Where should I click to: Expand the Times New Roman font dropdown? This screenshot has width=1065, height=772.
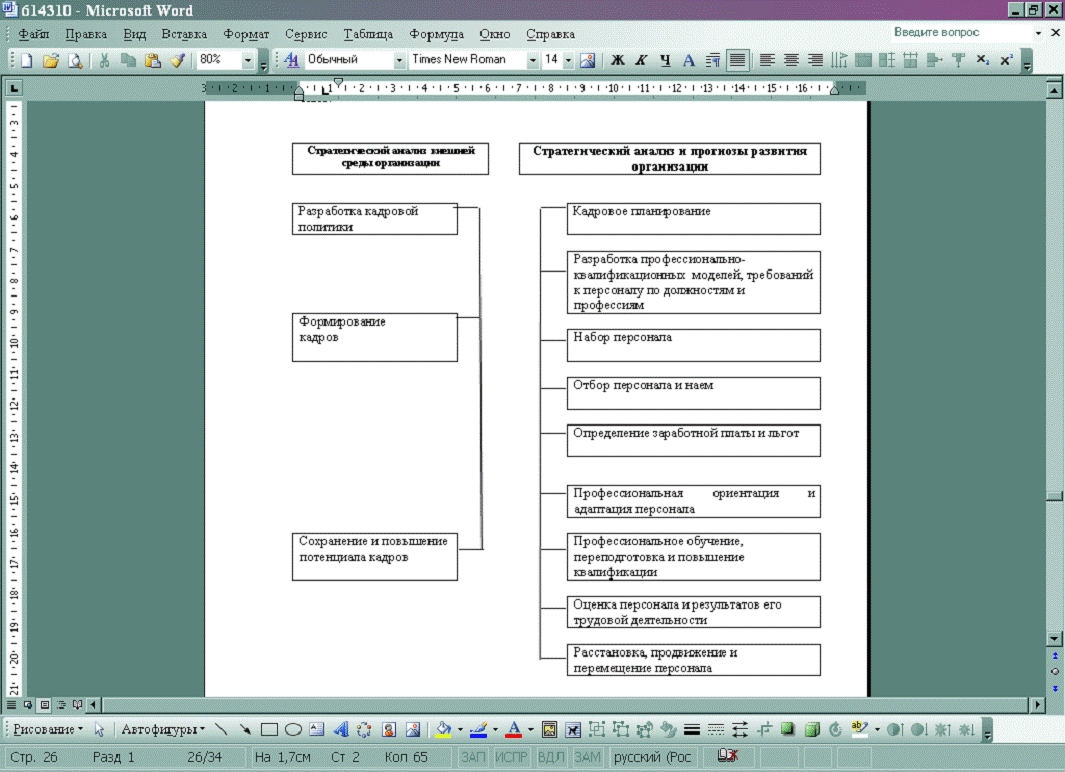(530, 60)
